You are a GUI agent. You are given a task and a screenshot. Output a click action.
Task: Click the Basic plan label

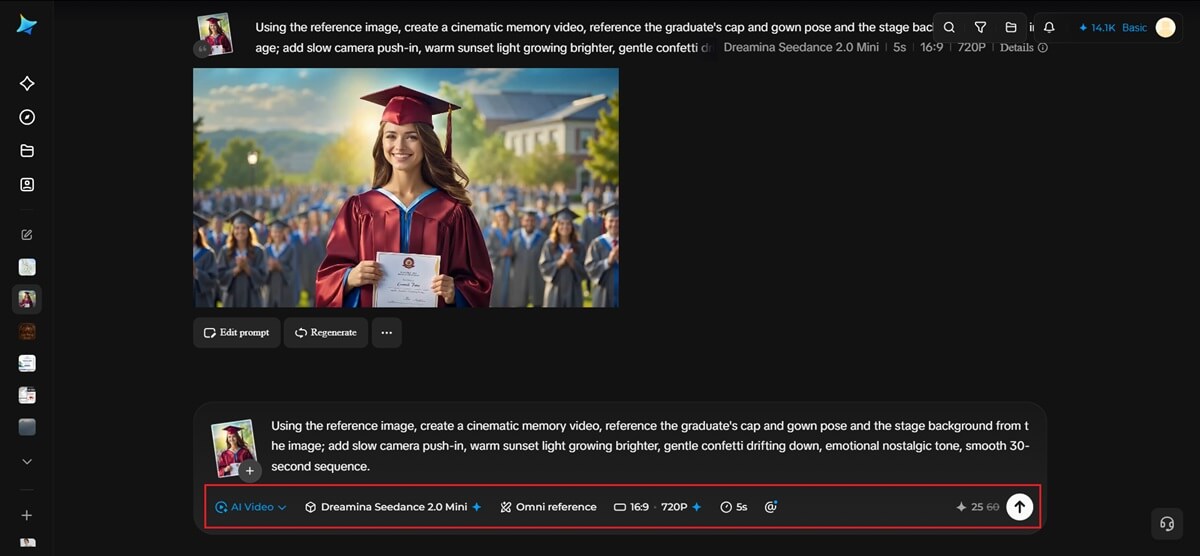point(1134,28)
